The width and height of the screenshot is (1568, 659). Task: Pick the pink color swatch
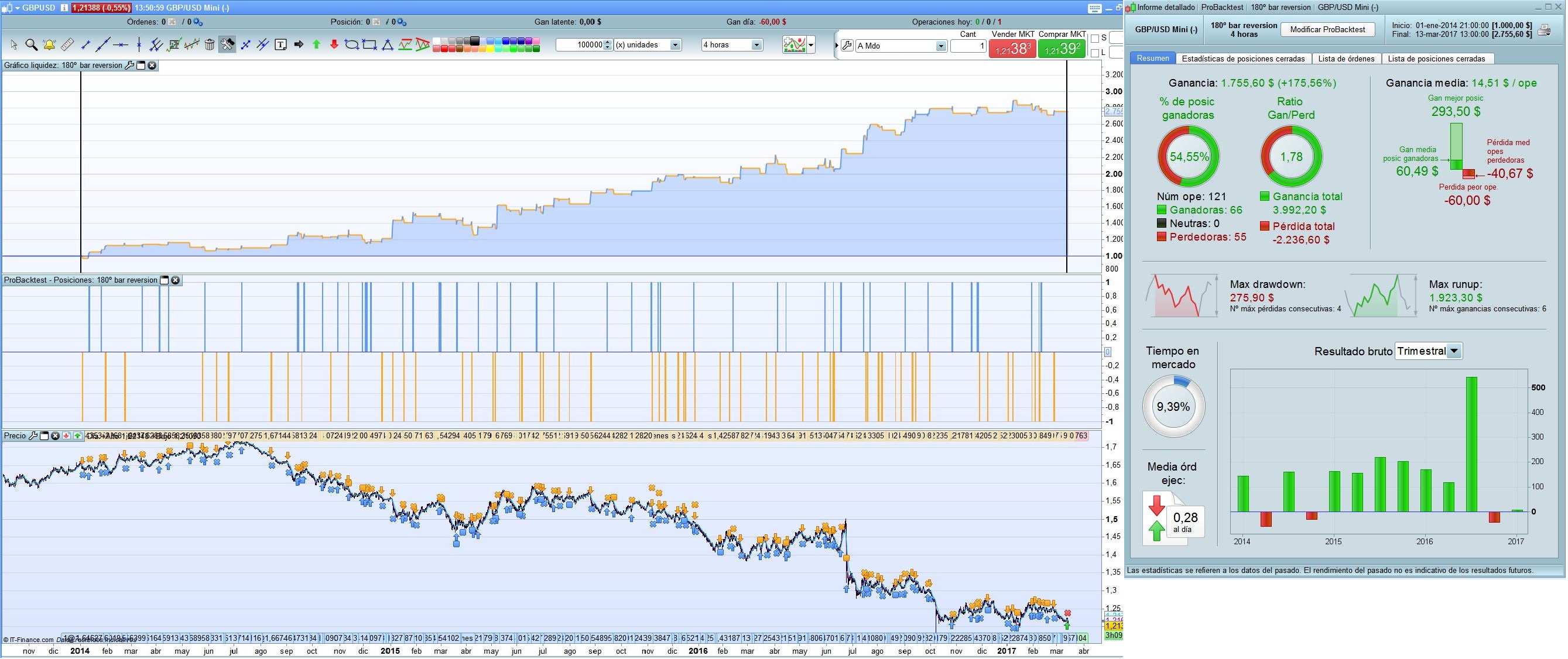pyautogui.click(x=536, y=41)
